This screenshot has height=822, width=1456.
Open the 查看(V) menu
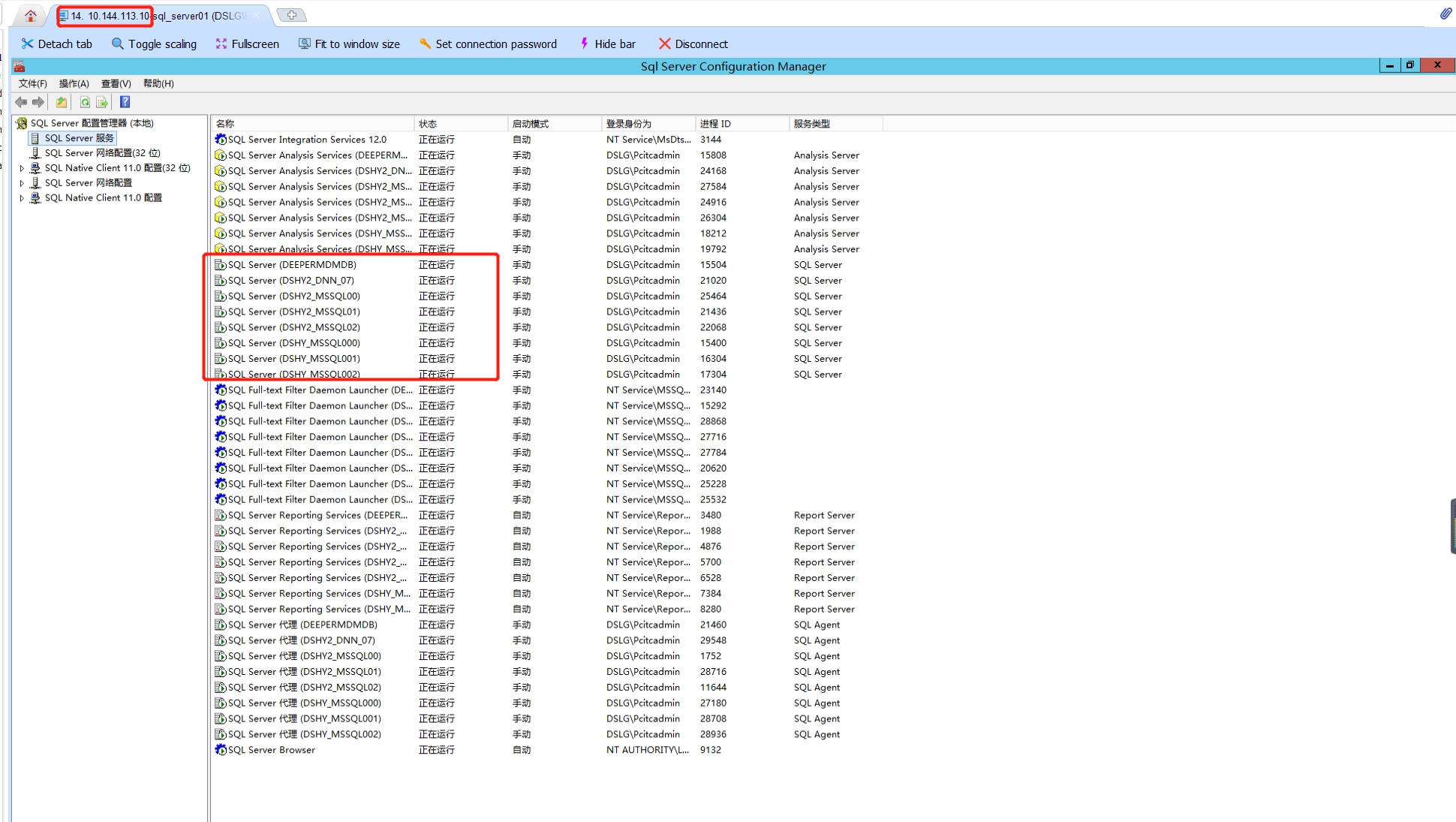coord(116,83)
